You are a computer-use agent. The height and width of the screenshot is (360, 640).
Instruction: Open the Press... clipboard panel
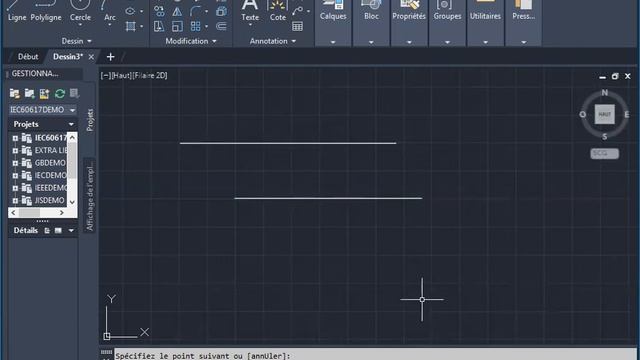tap(523, 22)
